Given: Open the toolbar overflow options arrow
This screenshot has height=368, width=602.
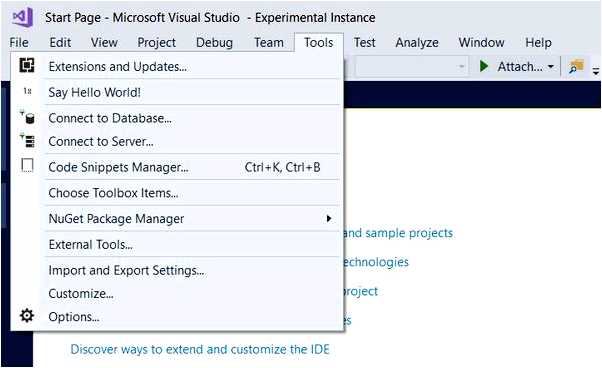Looking at the screenshot, I should pyautogui.click(x=595, y=71).
